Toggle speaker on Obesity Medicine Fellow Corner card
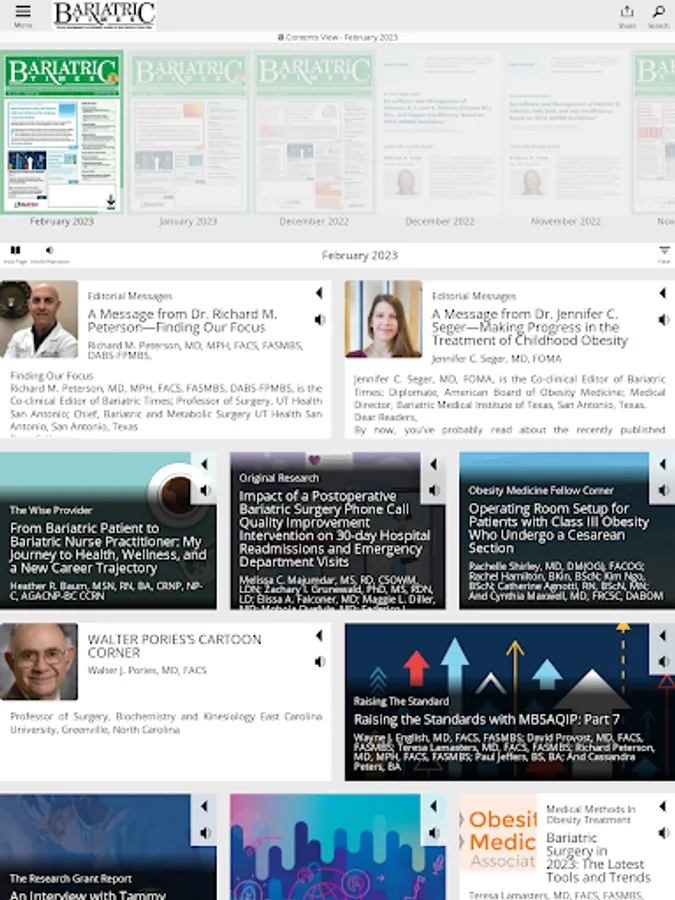The height and width of the screenshot is (900, 675). pyautogui.click(x=664, y=490)
